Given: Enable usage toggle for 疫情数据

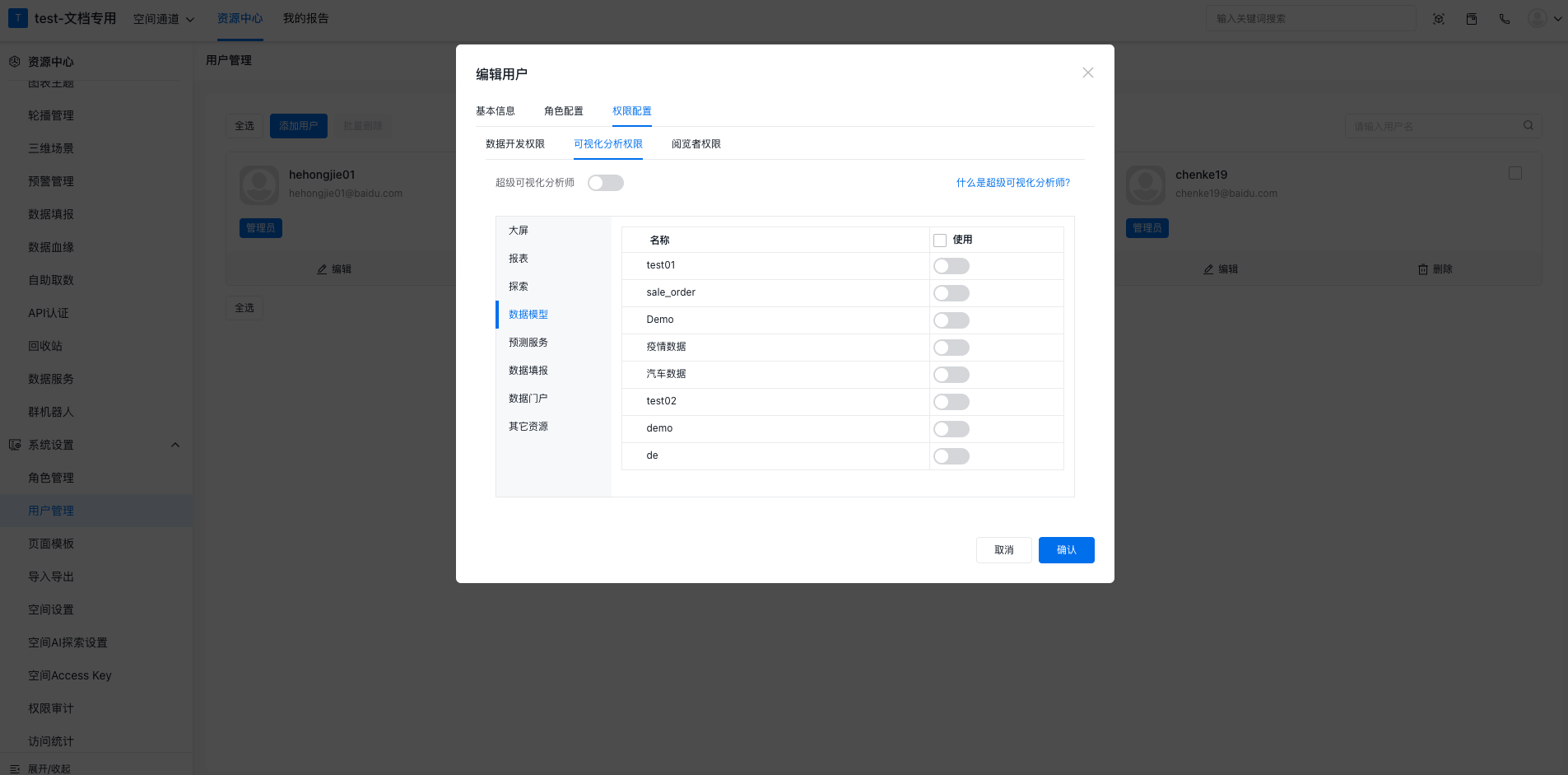Looking at the screenshot, I should click(x=952, y=348).
